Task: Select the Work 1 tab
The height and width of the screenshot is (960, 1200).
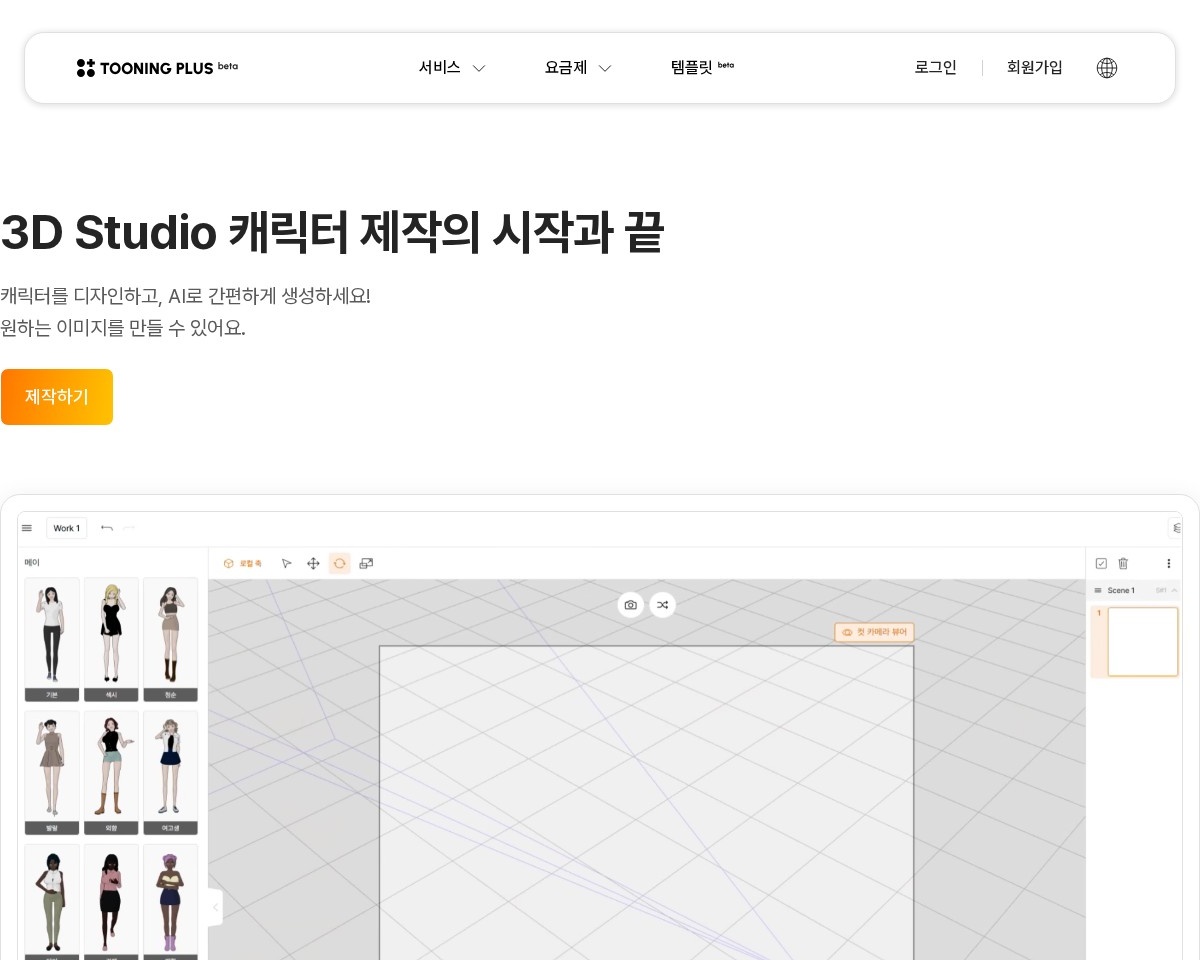Action: [x=66, y=528]
